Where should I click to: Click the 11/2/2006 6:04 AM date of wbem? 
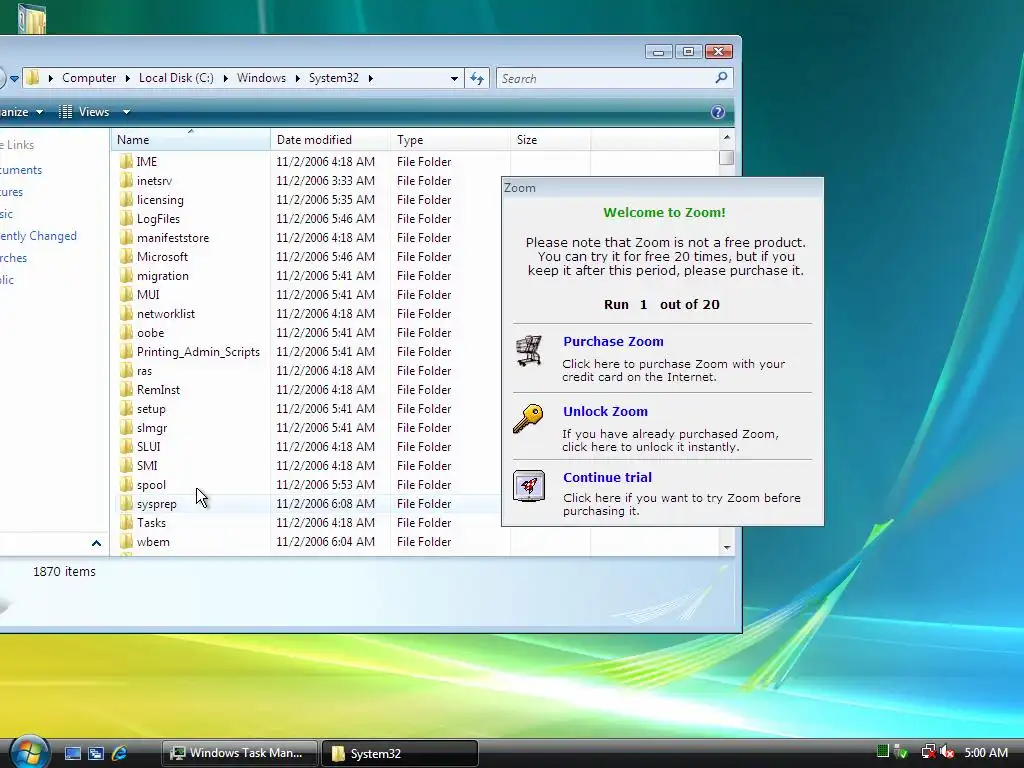tap(325, 541)
